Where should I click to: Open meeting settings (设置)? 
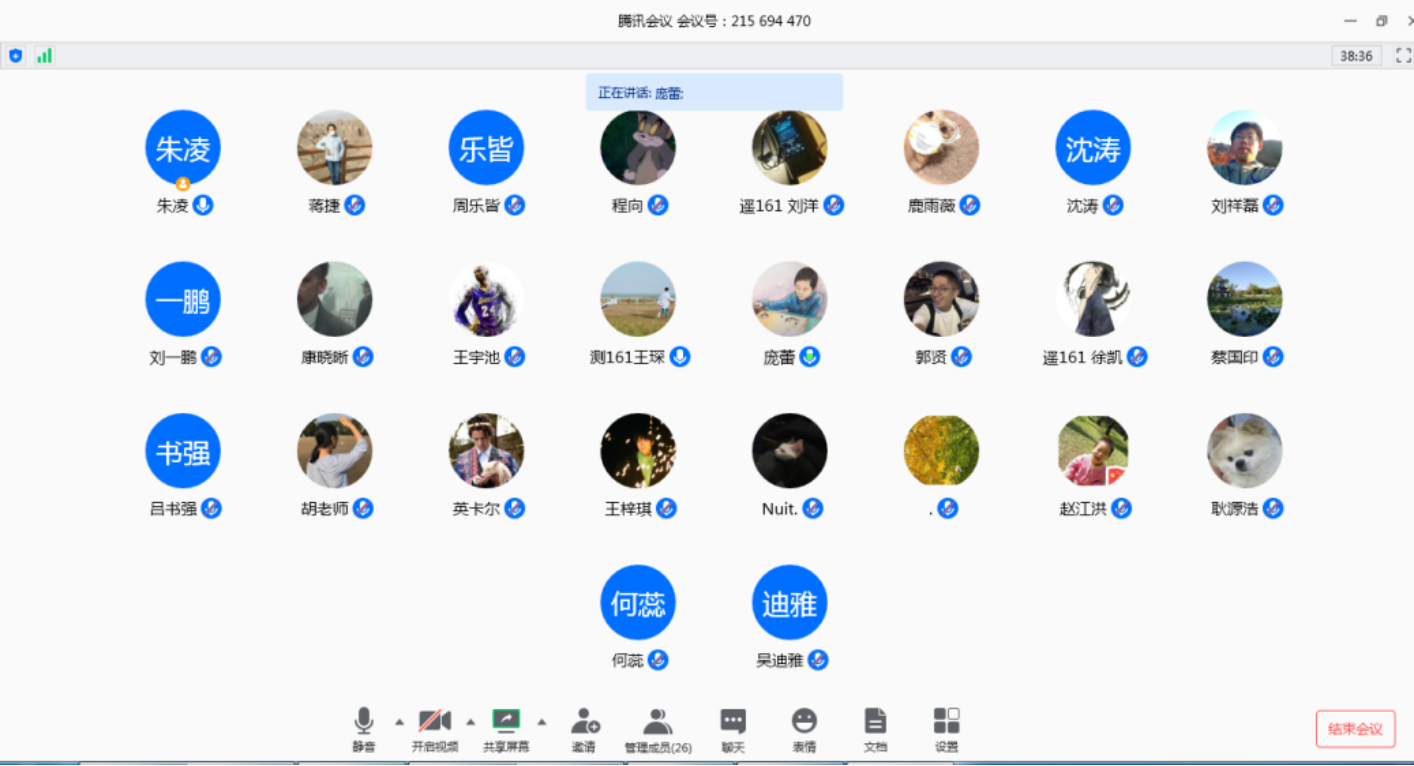[x=946, y=729]
